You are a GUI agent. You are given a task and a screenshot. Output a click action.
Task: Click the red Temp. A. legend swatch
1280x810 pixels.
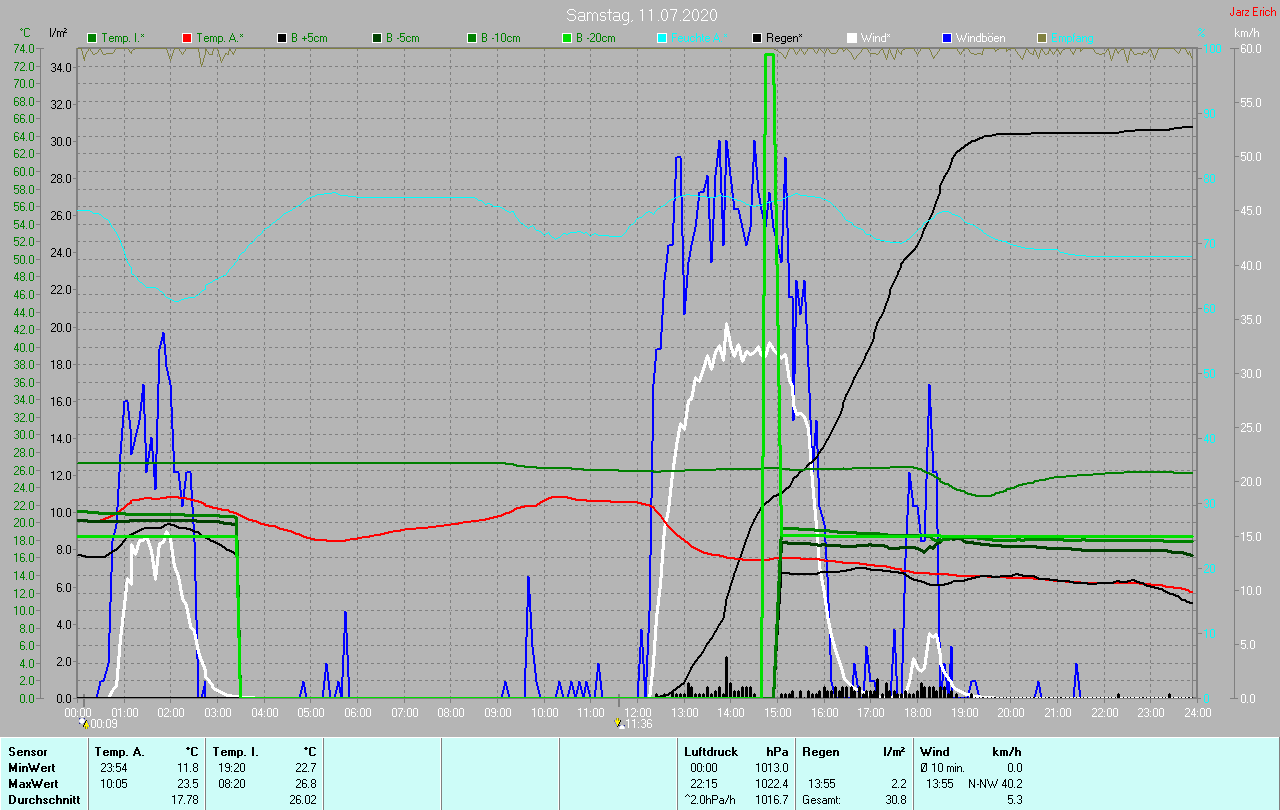[x=188, y=38]
